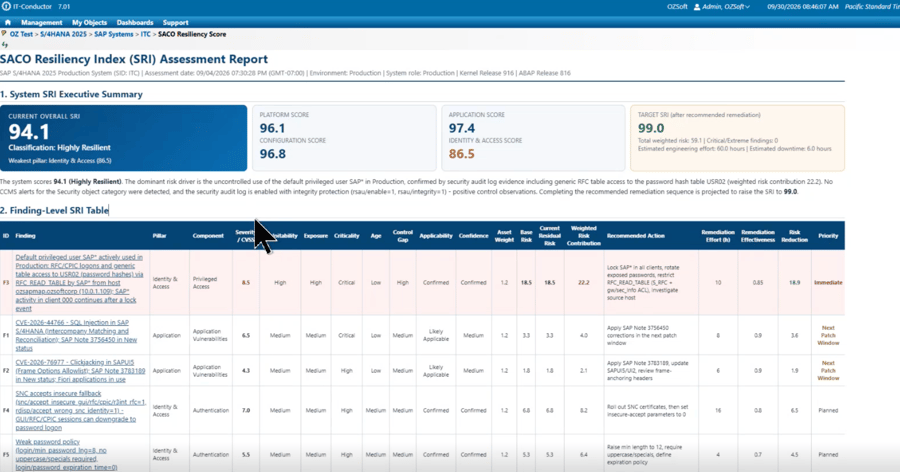Screen dimensions: 900x472
Task: Navigate to OZ Test breadcrumb link
Action: [21, 34]
